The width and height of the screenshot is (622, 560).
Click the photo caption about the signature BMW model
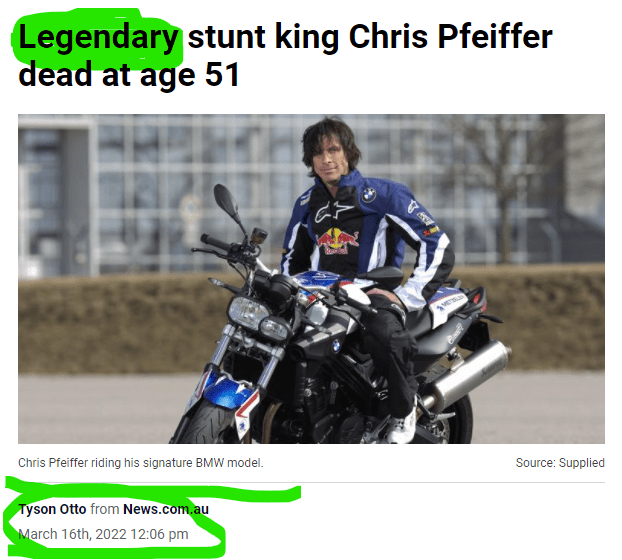(x=141, y=463)
